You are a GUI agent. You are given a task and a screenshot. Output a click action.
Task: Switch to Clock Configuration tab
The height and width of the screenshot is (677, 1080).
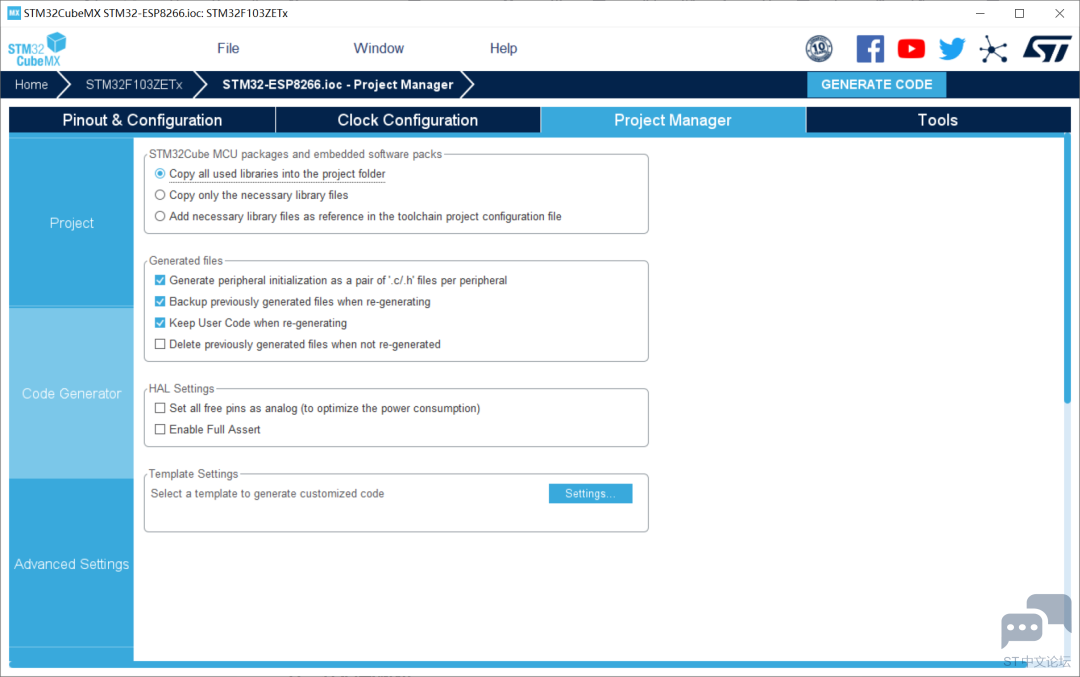coord(408,120)
